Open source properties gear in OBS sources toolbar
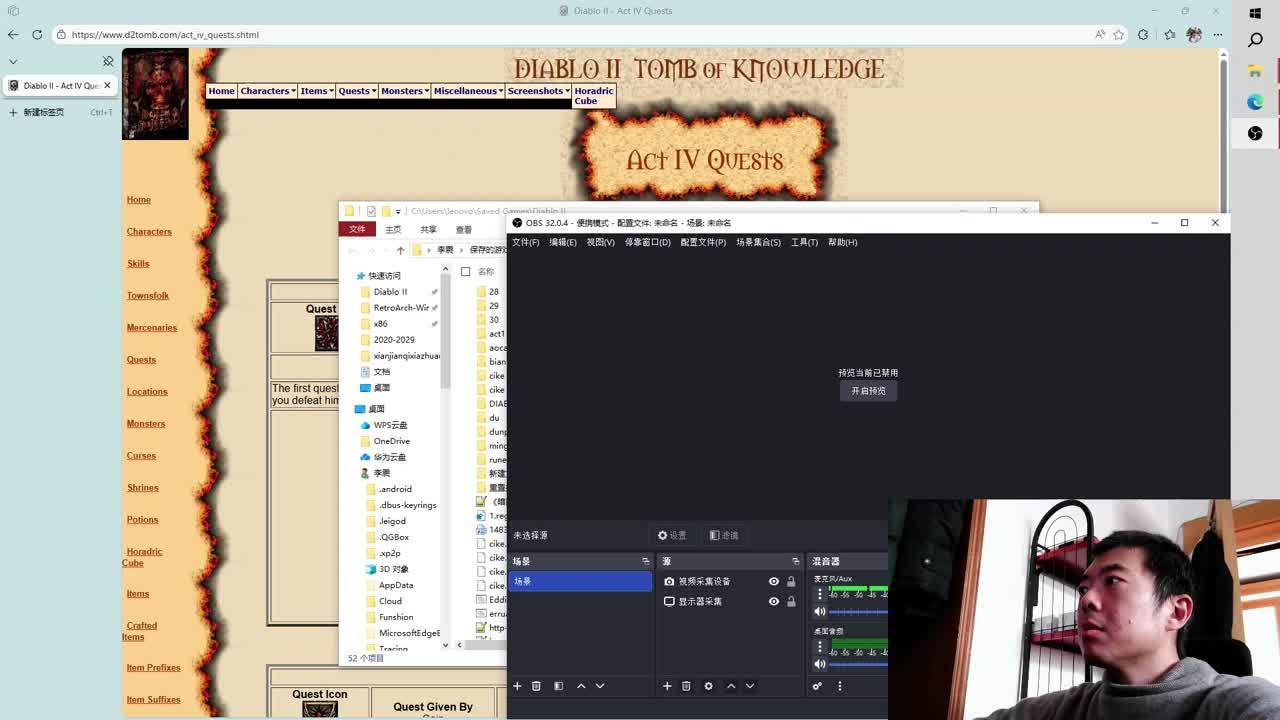 click(x=709, y=686)
